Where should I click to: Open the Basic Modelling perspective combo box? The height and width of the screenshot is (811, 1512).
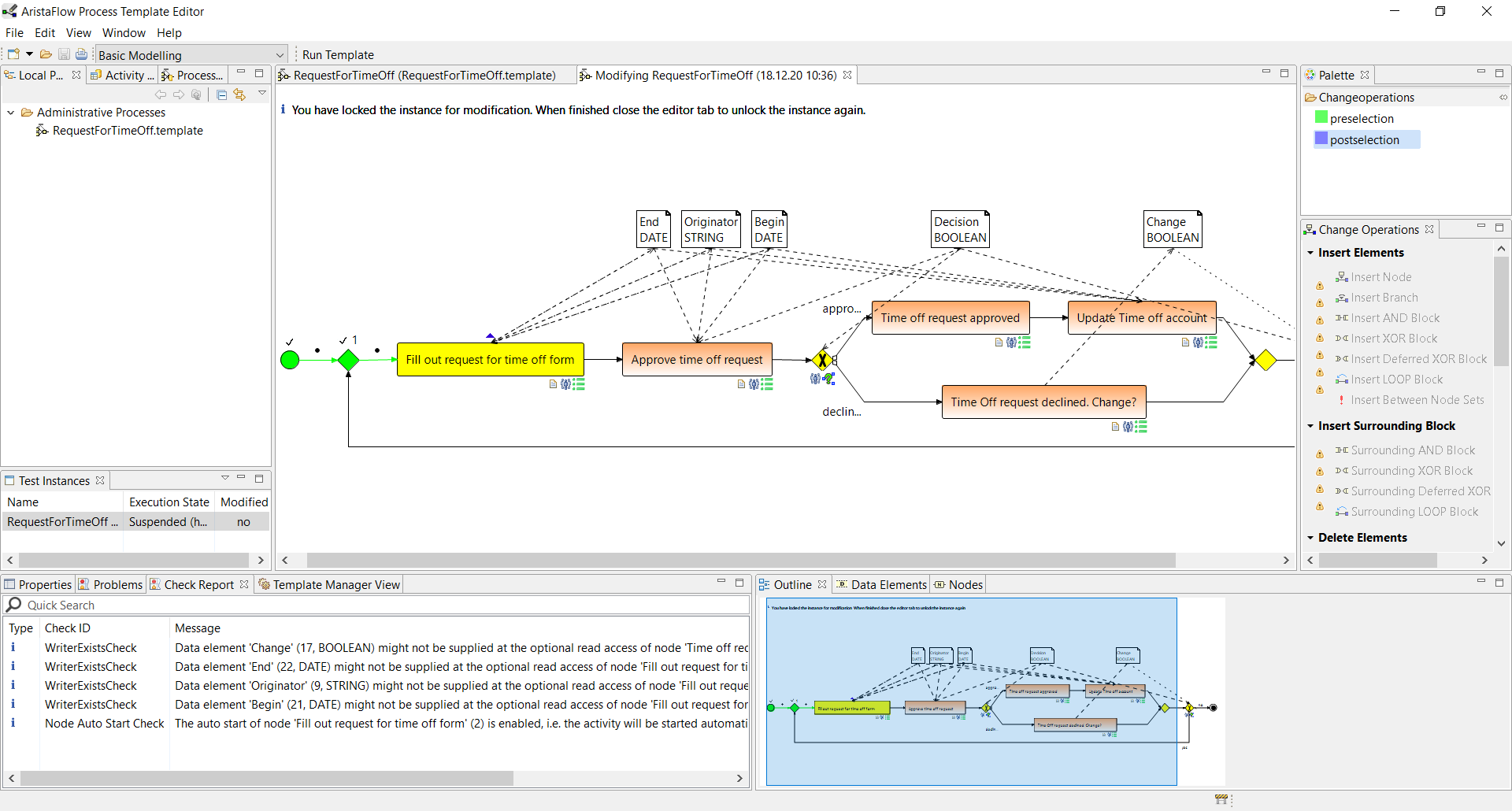coord(191,54)
